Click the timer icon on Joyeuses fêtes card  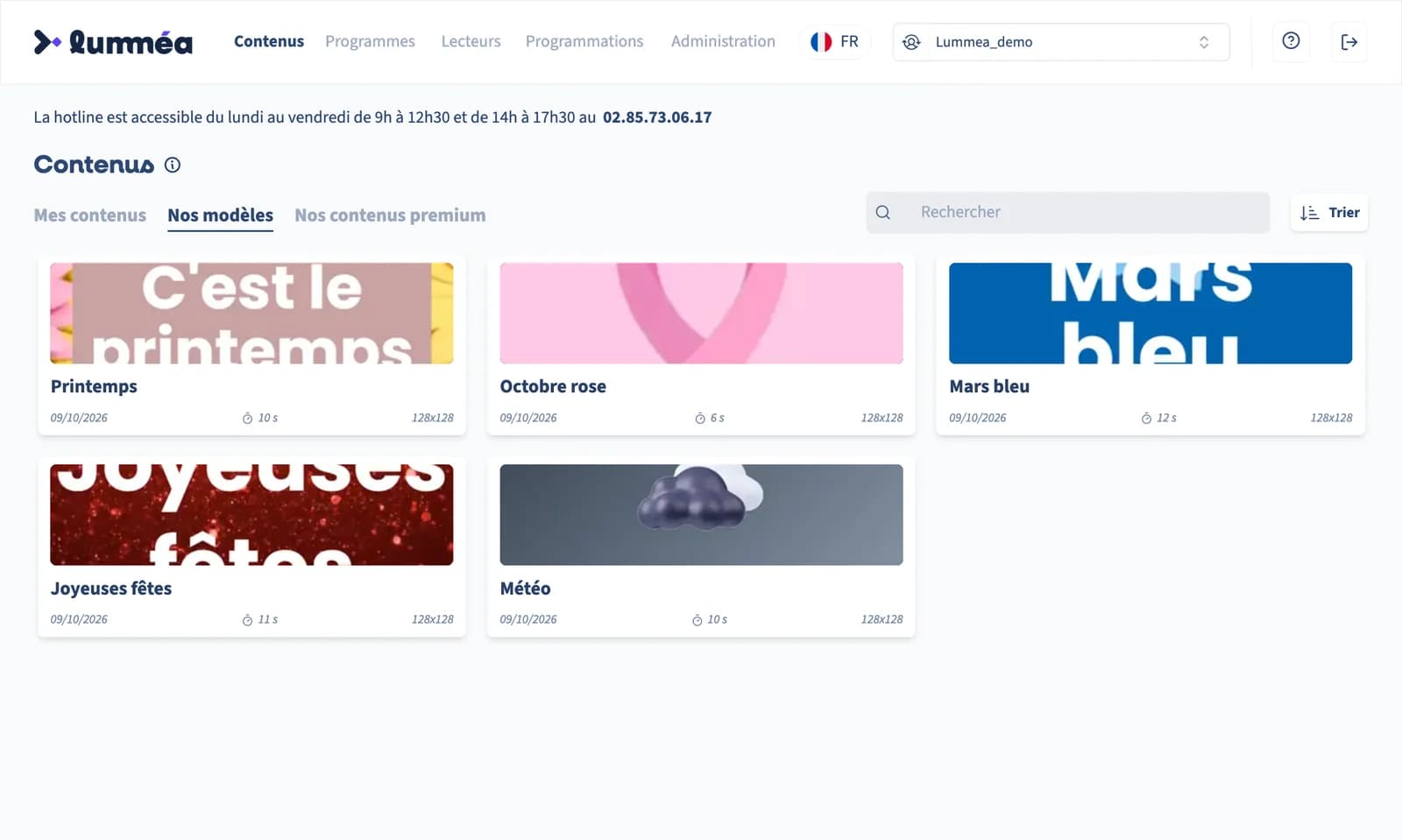pyautogui.click(x=247, y=620)
